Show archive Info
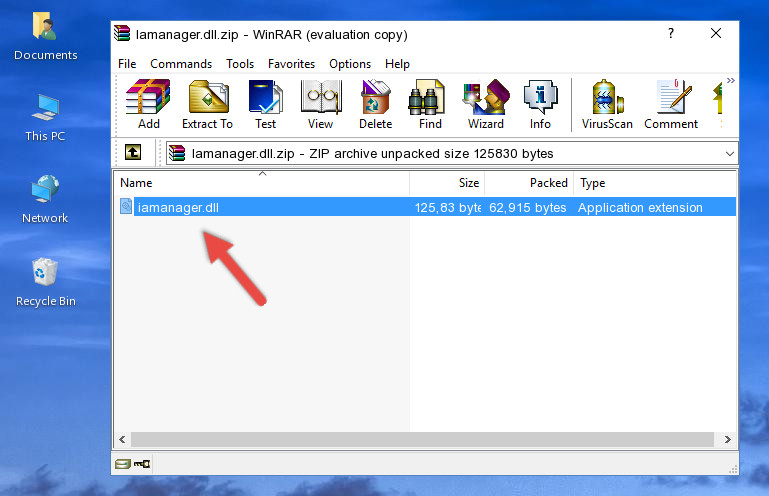This screenshot has height=496, width=769. point(540,104)
